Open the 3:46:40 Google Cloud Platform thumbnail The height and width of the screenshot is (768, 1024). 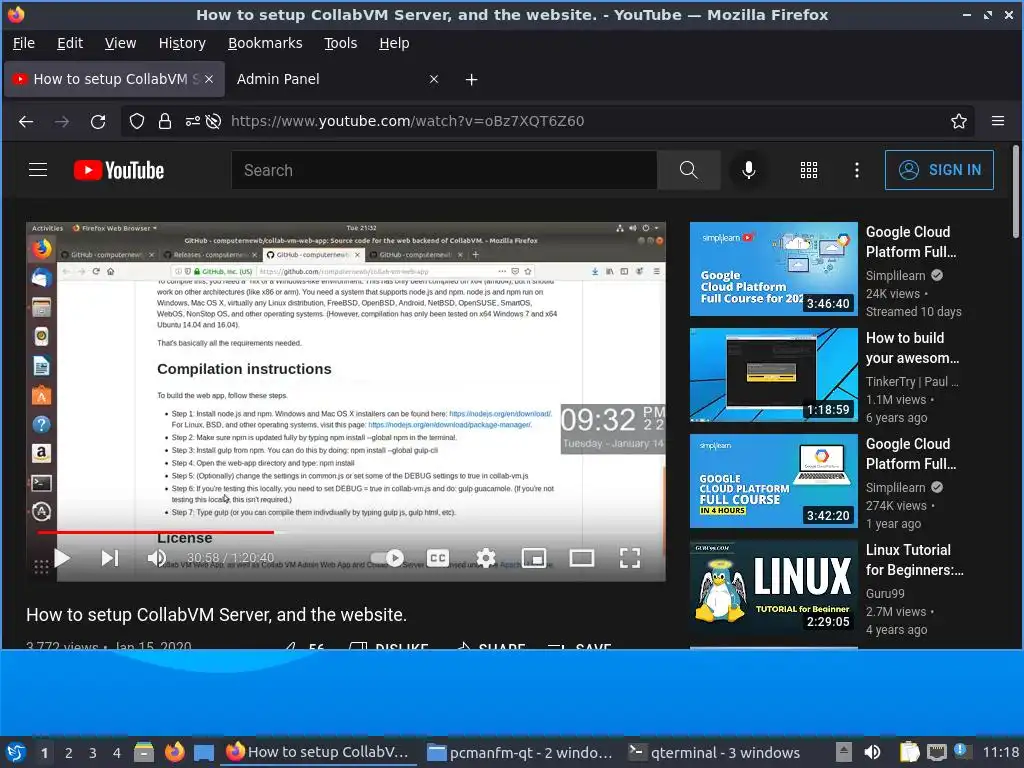click(x=773, y=268)
